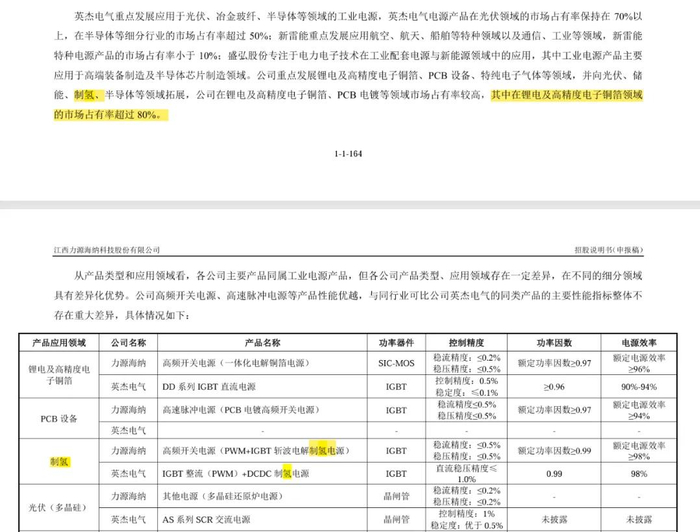Click 未披露 in efficiency column
Image resolution: width=700 pixels, height=532 pixels.
pyautogui.click(x=639, y=520)
